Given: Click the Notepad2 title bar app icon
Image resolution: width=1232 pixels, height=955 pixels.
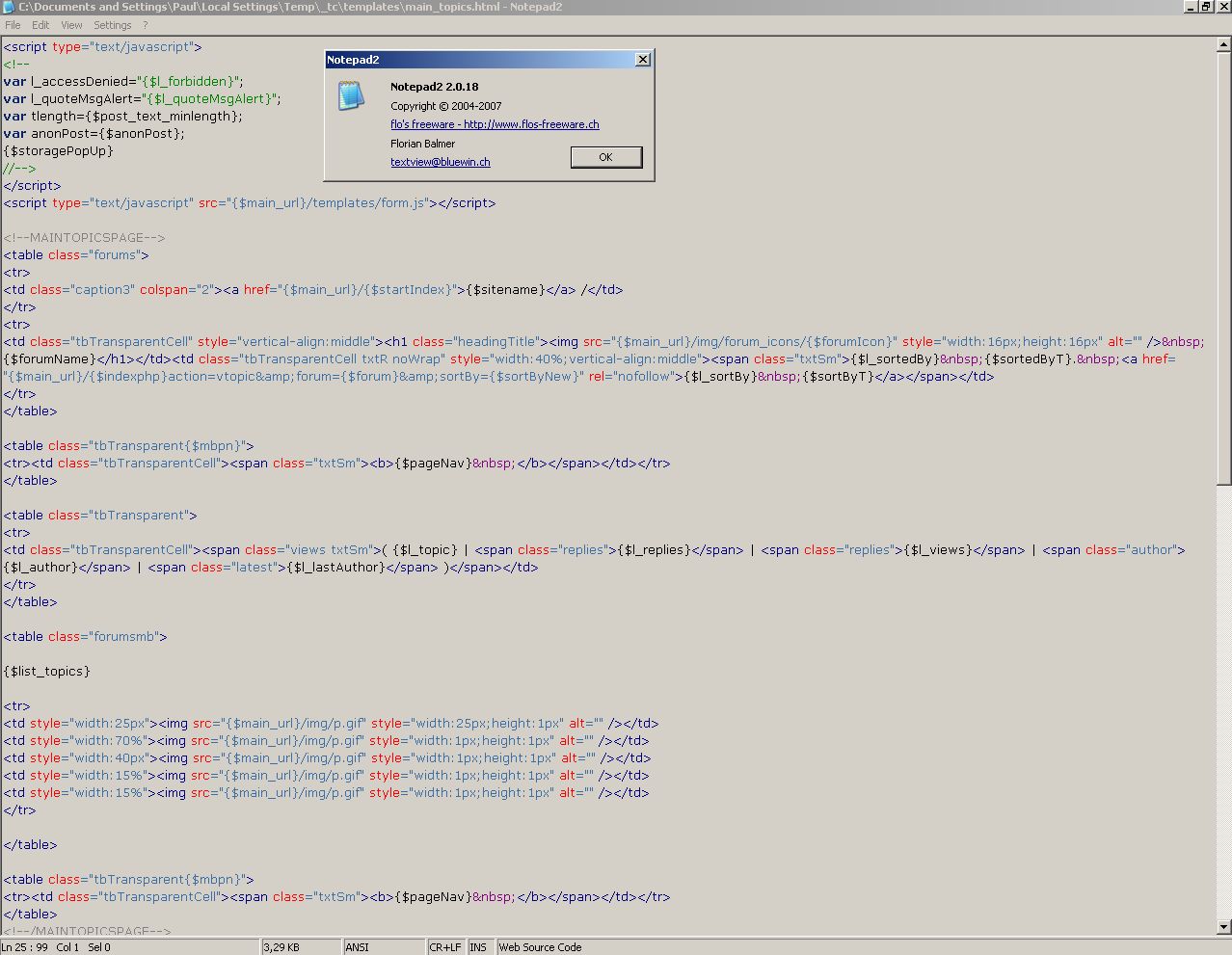Looking at the screenshot, I should (x=8, y=7).
